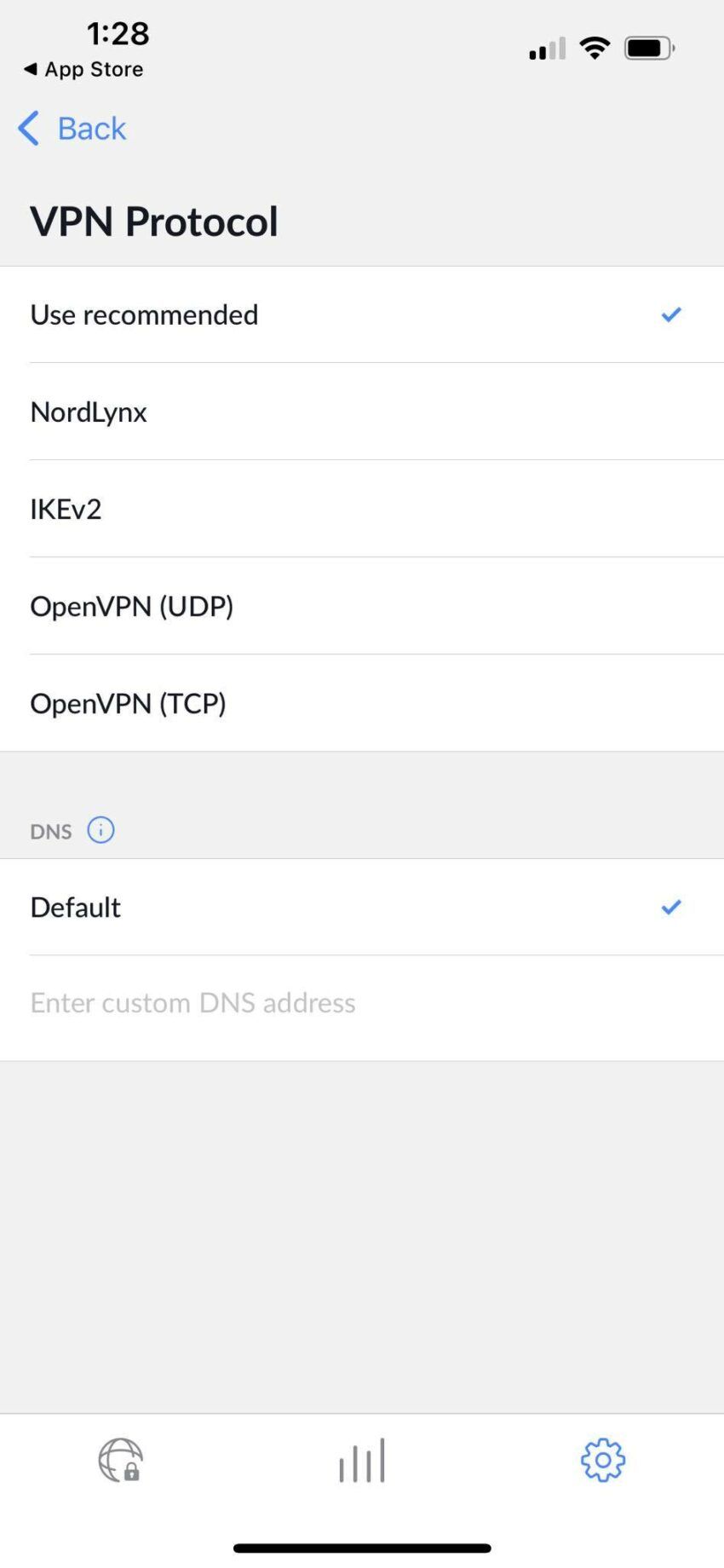The height and width of the screenshot is (1568, 724).
Task: Tap the back chevron arrow
Action: tap(27, 128)
